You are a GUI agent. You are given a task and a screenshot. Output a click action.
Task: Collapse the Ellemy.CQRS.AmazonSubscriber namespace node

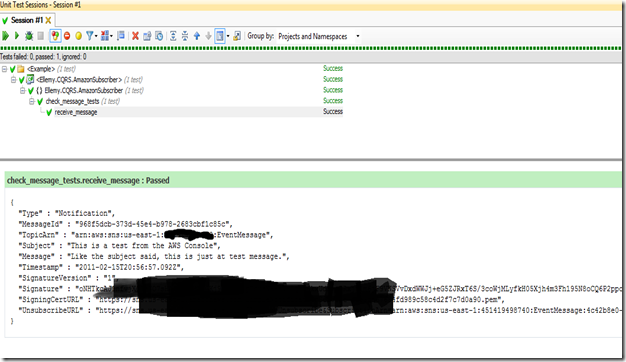click(23, 91)
